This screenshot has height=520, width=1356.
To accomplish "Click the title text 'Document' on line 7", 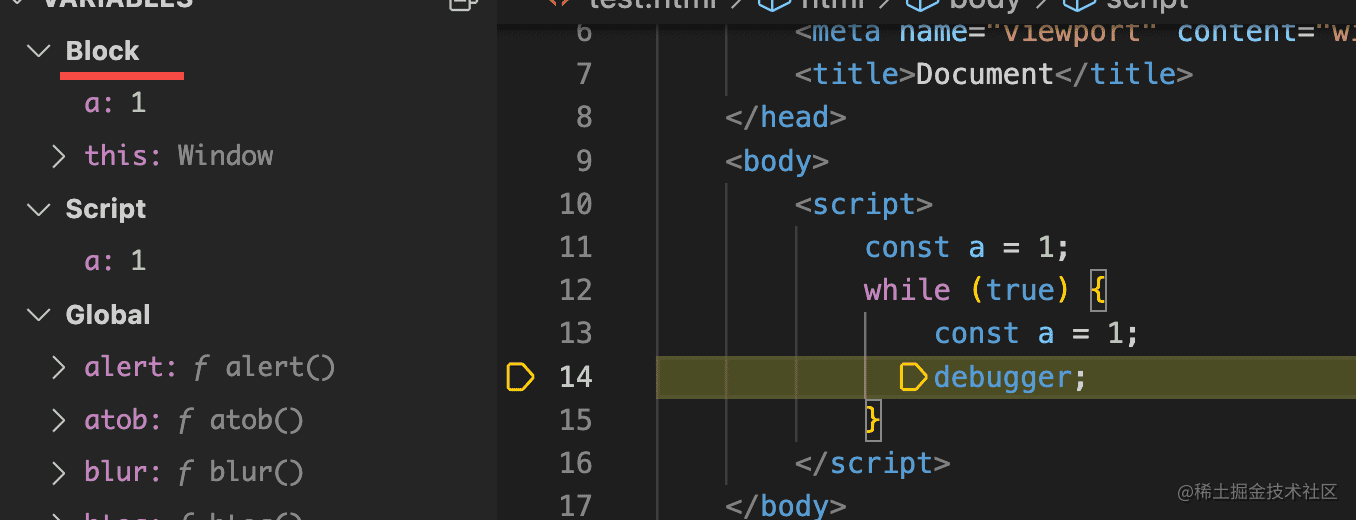I will pyautogui.click(x=985, y=74).
